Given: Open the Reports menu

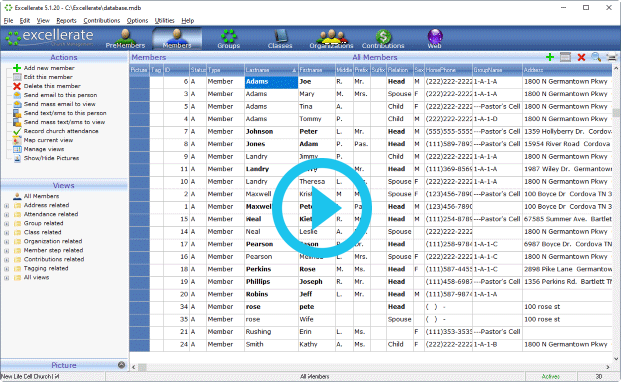Looking at the screenshot, I should click(66, 21).
